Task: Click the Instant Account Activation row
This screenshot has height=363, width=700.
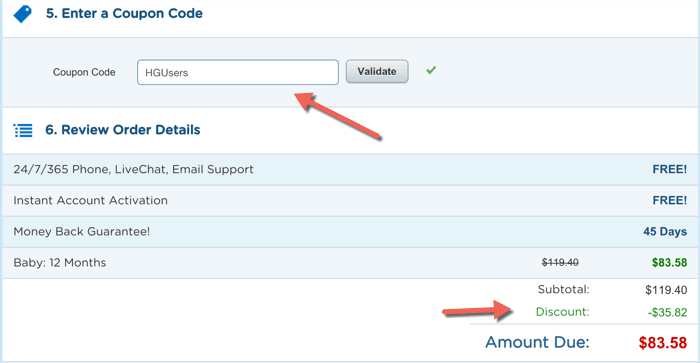Action: tap(350, 200)
